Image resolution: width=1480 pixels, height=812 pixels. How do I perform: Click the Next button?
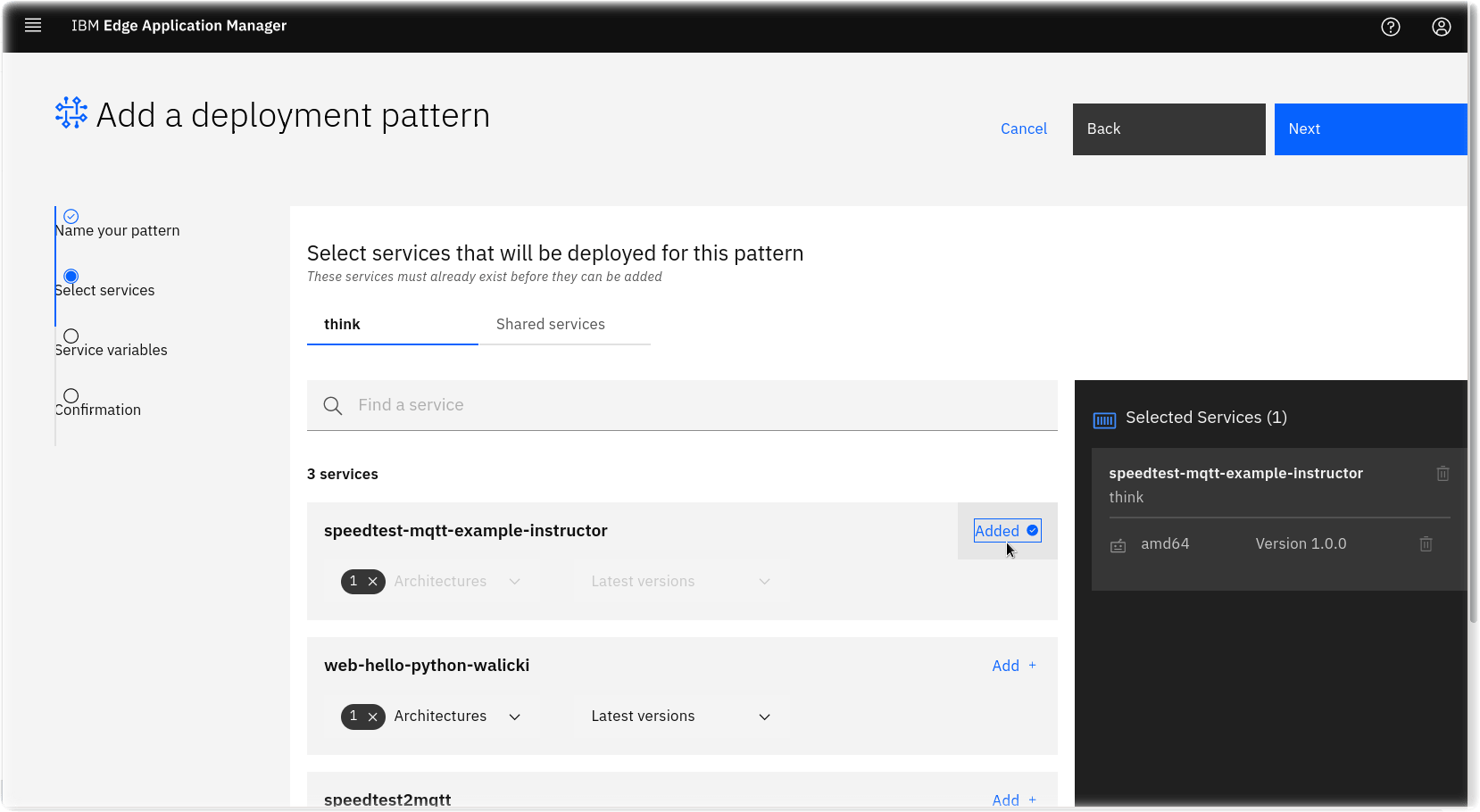pyautogui.click(x=1371, y=129)
